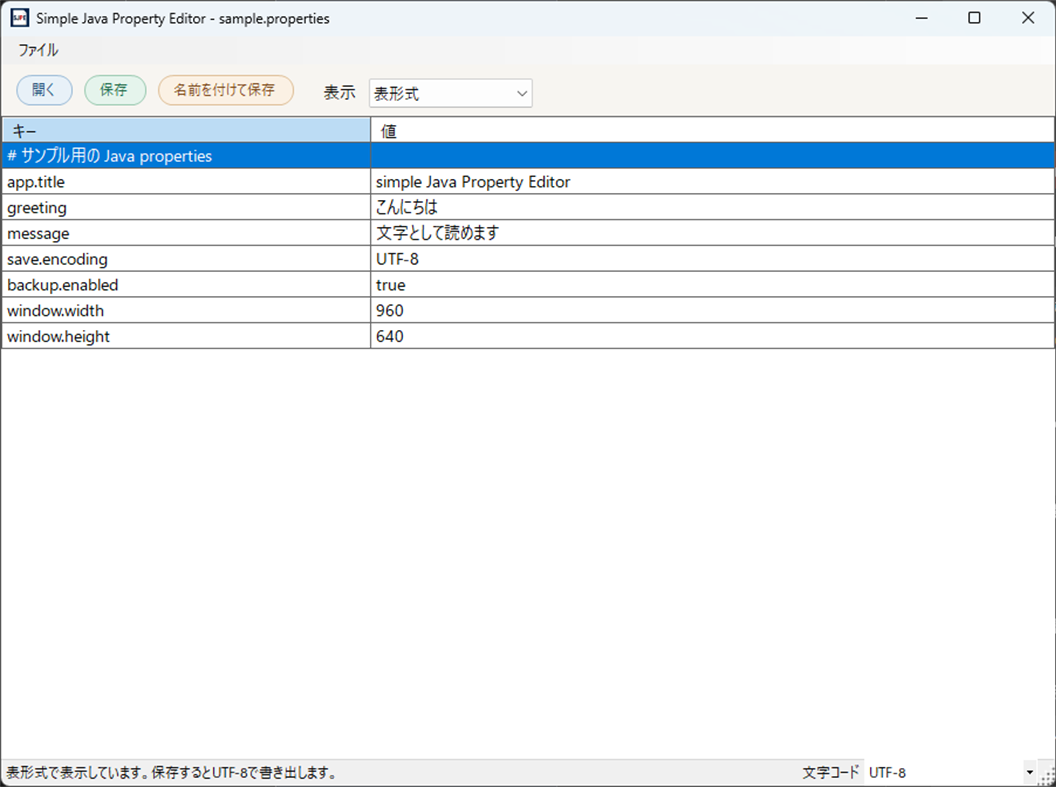Select the greeting key cell
This screenshot has width=1056, height=787.
[186, 207]
